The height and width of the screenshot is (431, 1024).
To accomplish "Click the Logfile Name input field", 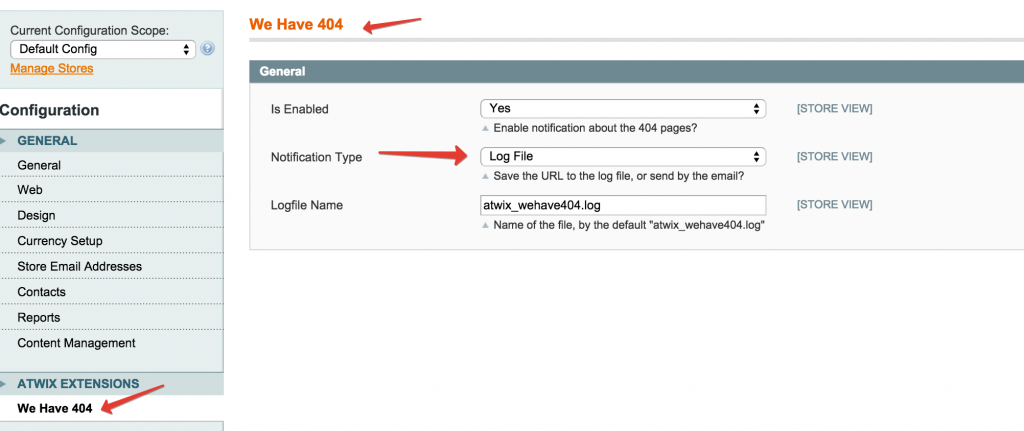I will pos(623,205).
